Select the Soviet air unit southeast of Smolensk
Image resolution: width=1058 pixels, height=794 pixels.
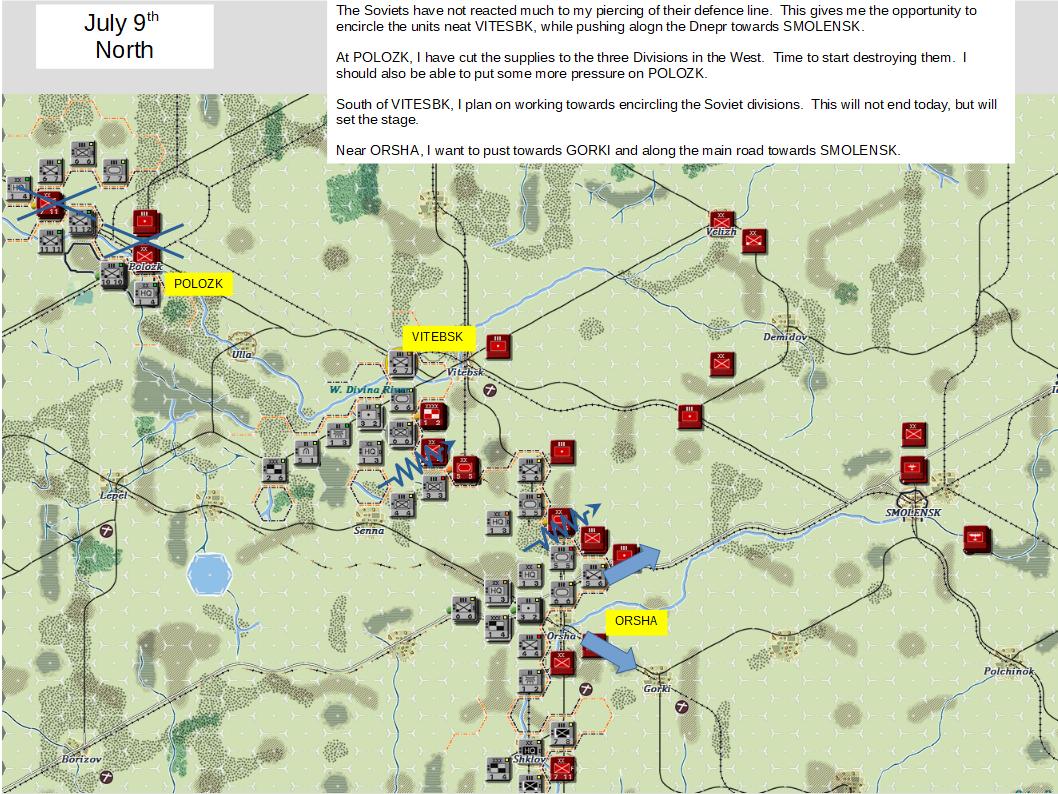tap(976, 538)
